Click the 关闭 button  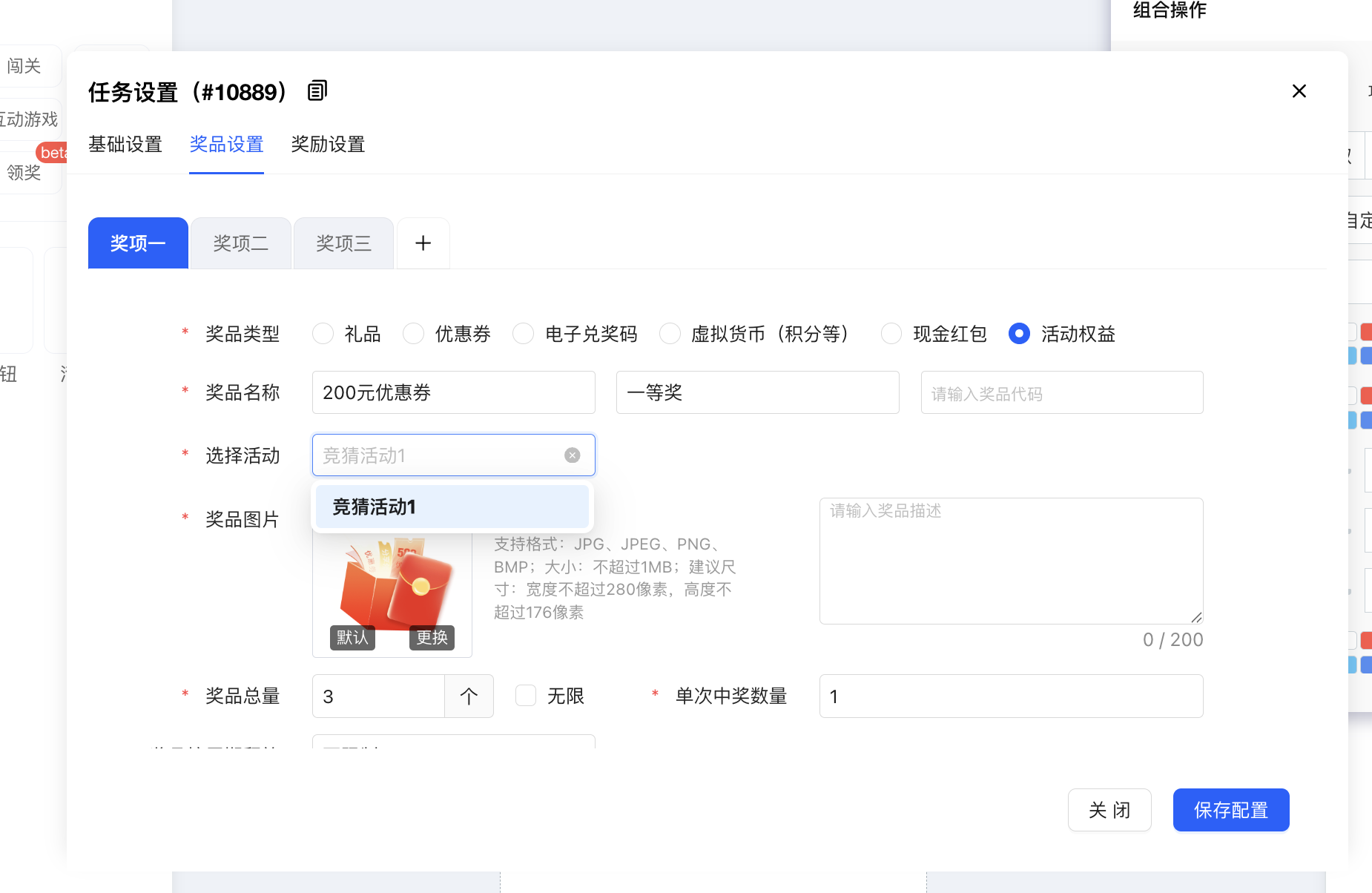click(x=1109, y=810)
